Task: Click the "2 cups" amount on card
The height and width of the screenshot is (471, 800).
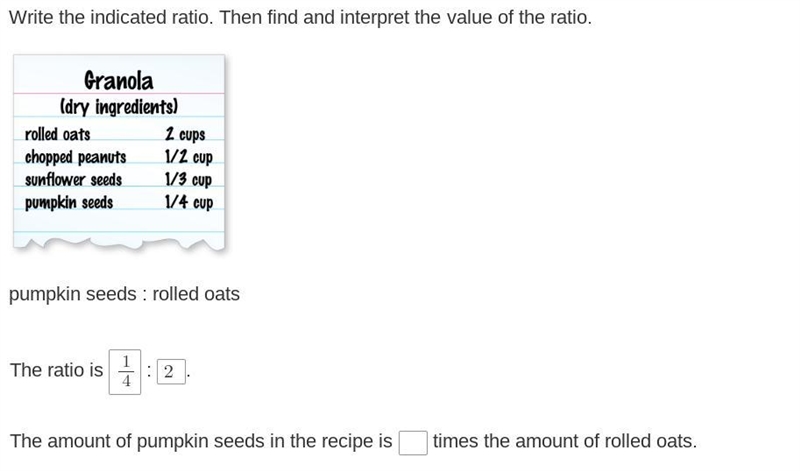Action: 185,134
